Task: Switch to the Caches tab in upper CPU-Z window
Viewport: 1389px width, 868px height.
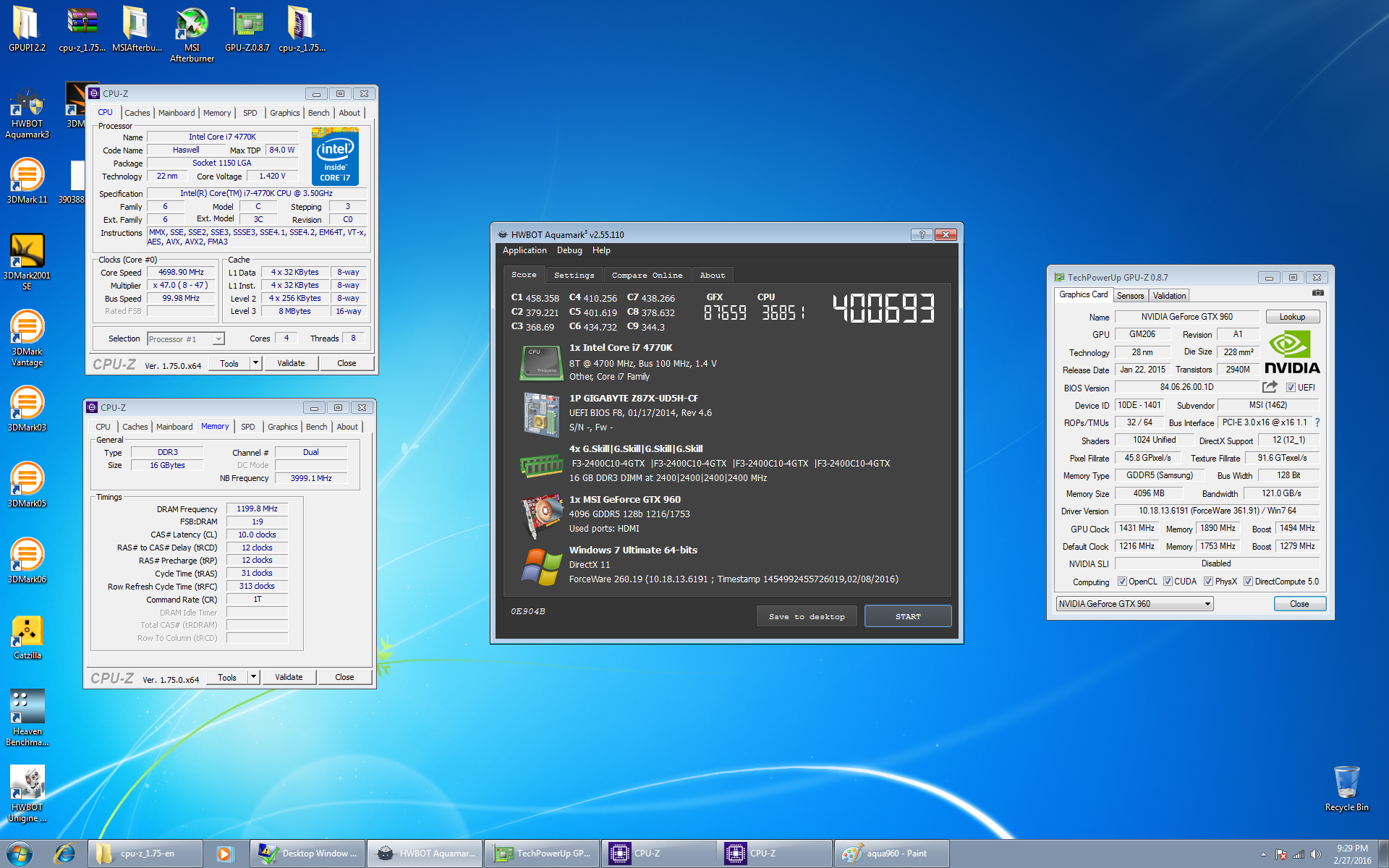Action: click(x=137, y=113)
